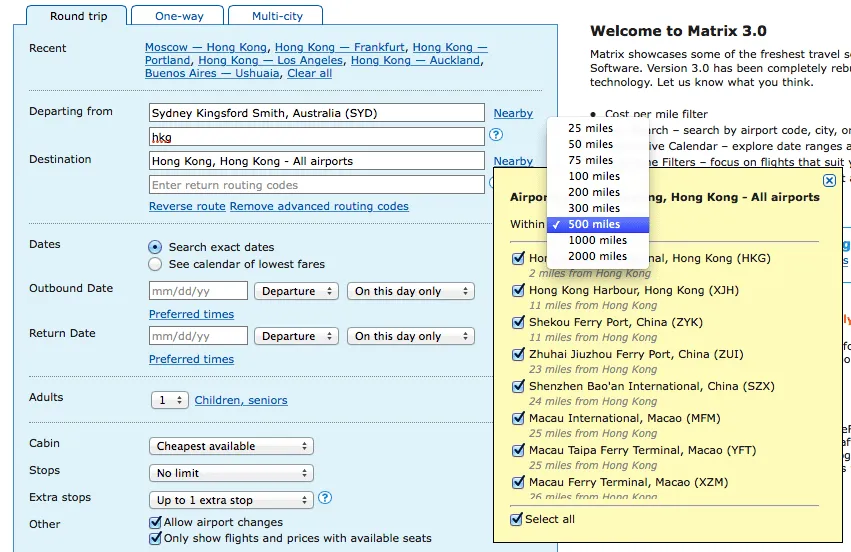
Task: Open Return Date Departure dropdown
Action: [296, 336]
